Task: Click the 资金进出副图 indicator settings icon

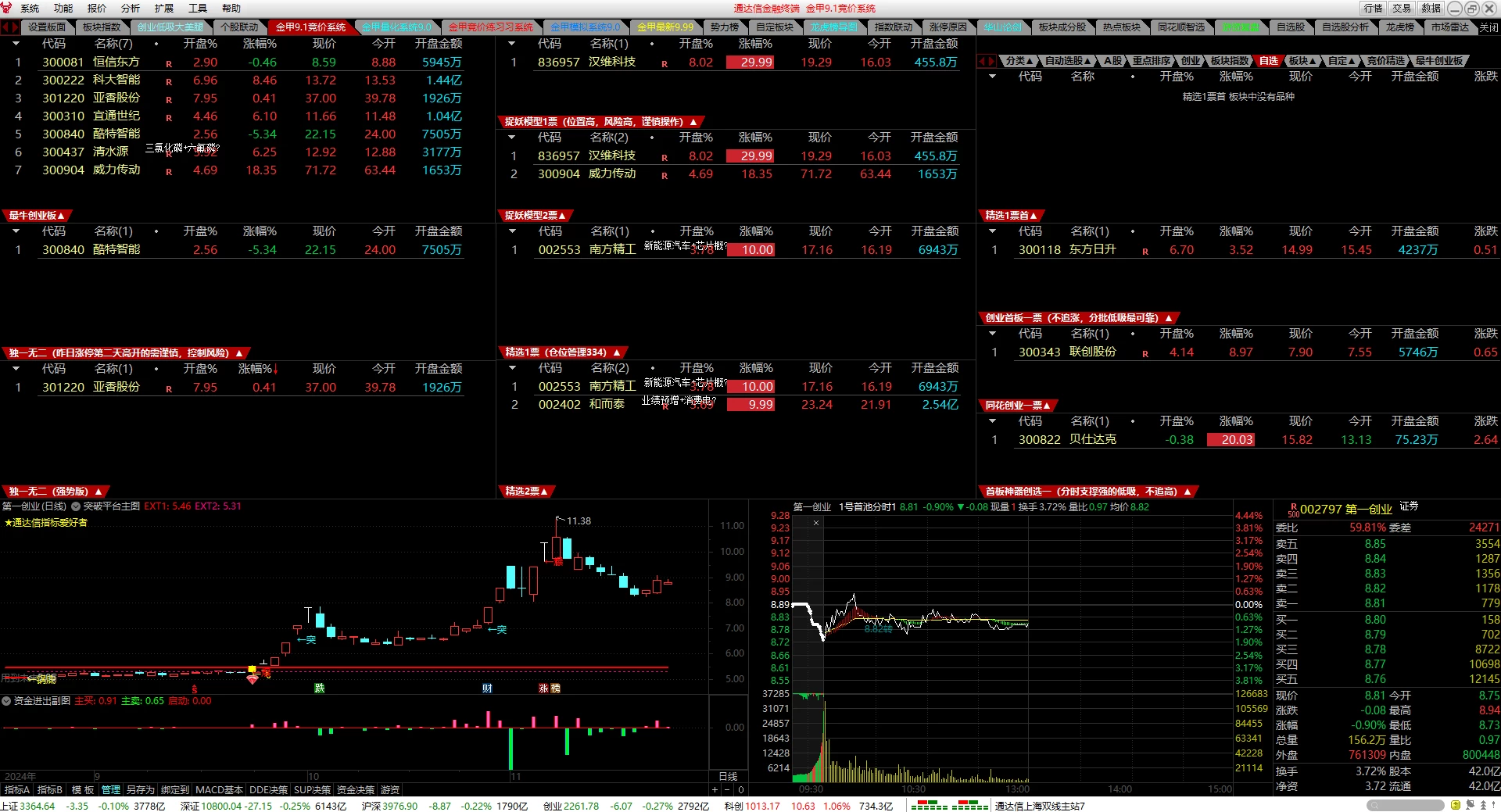Action: [6, 701]
